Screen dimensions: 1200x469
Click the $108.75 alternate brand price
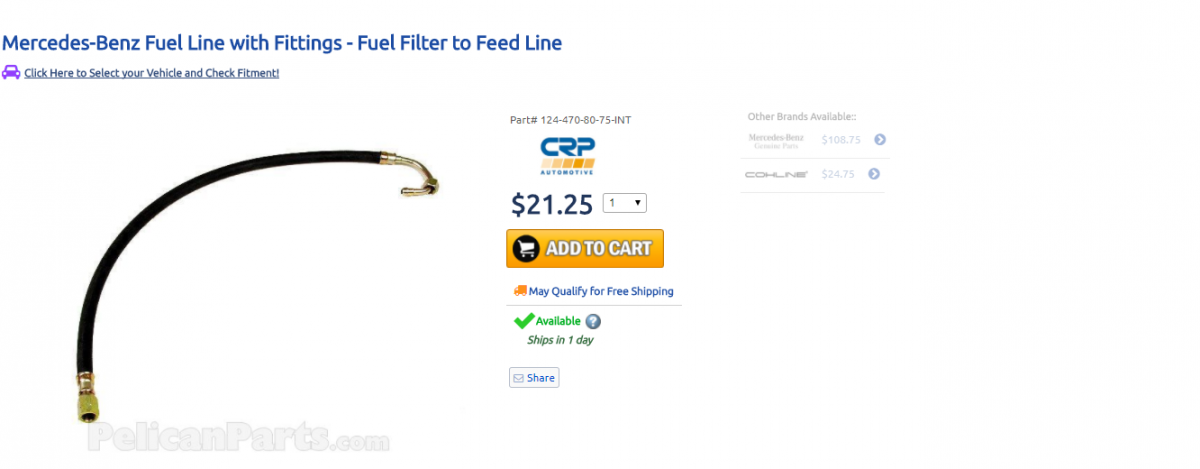[841, 140]
